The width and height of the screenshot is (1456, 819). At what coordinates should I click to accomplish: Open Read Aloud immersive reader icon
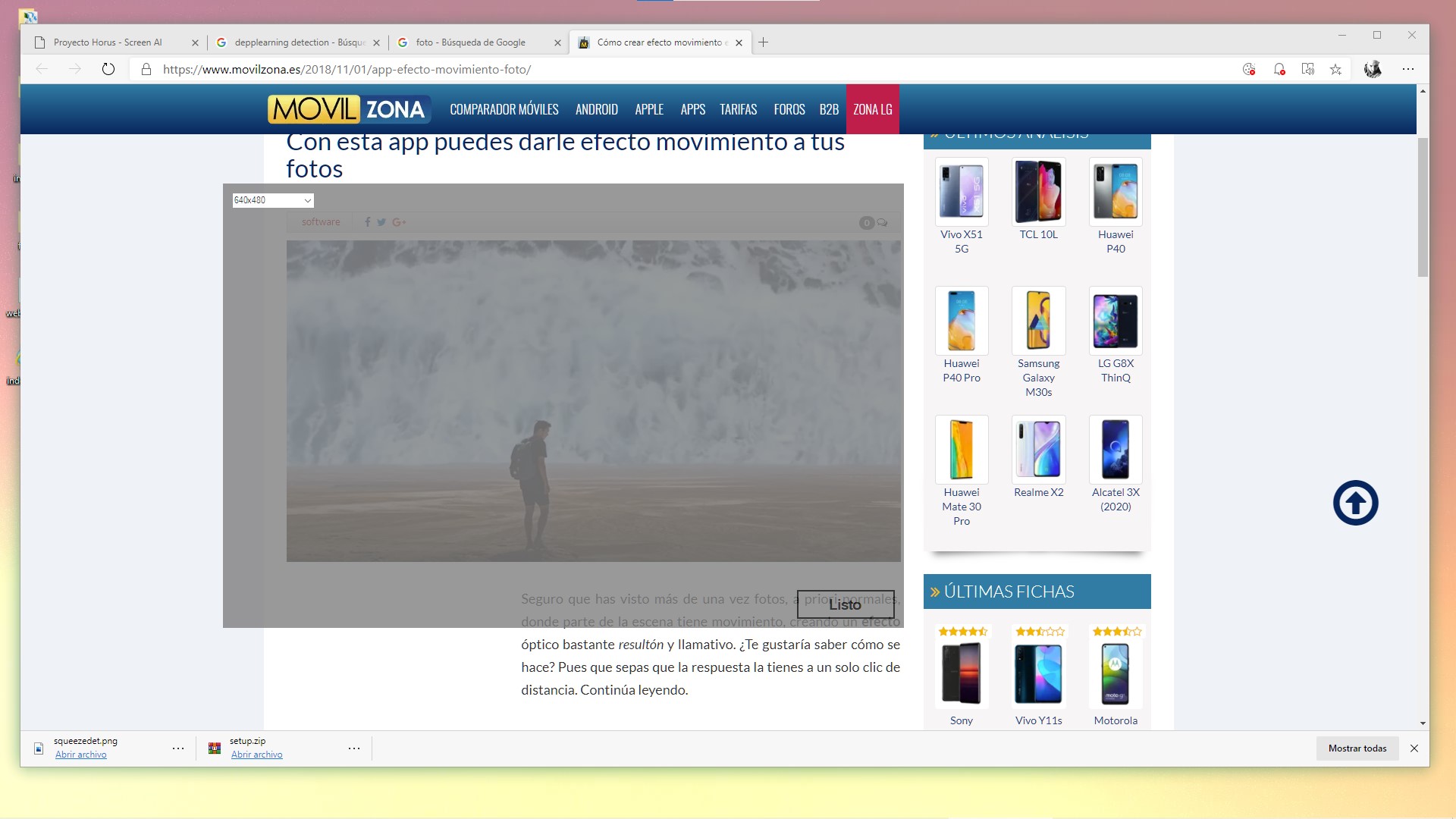tap(1308, 69)
